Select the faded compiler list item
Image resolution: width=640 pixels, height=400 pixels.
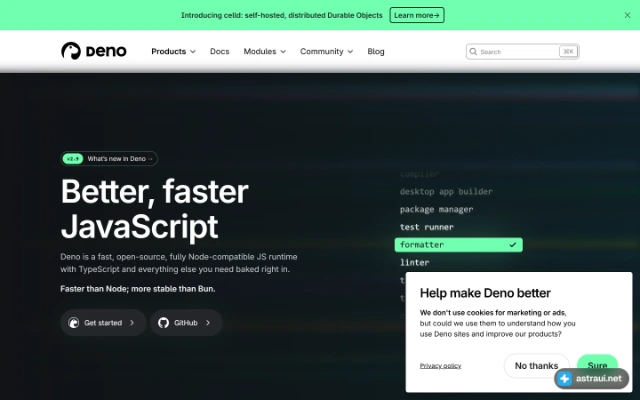(419, 174)
